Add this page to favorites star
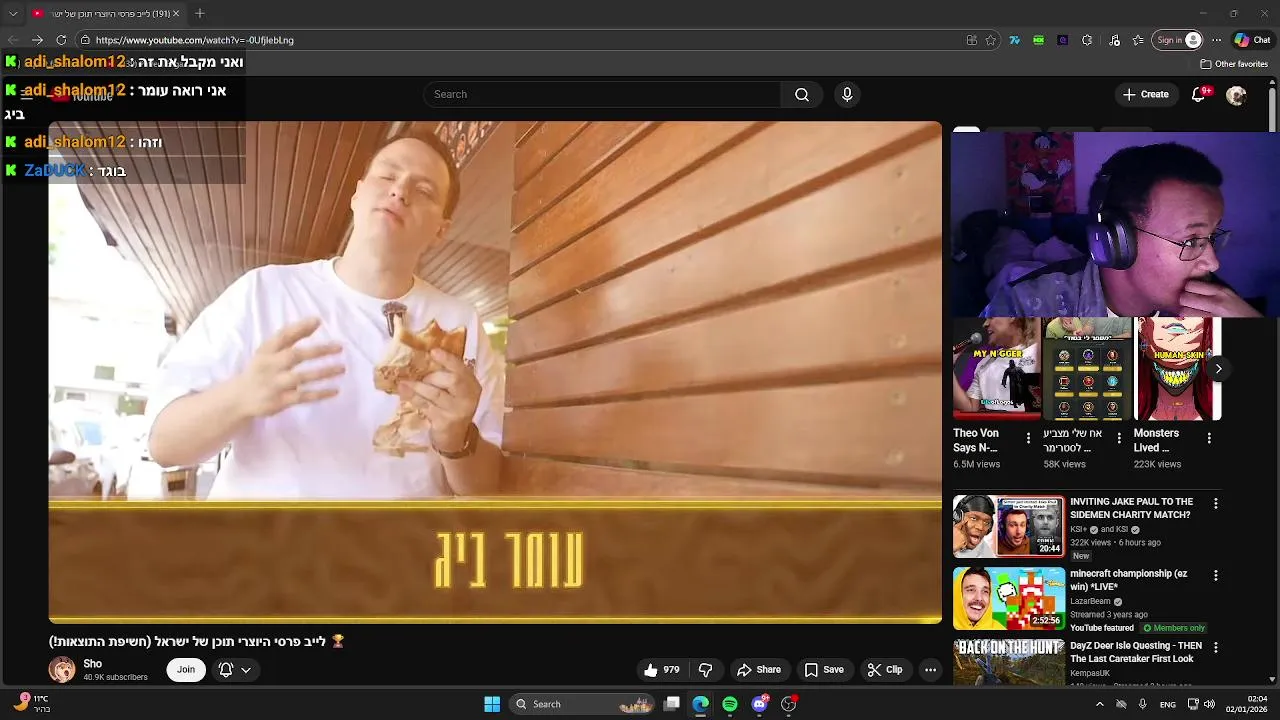This screenshot has height=720, width=1280. (991, 40)
